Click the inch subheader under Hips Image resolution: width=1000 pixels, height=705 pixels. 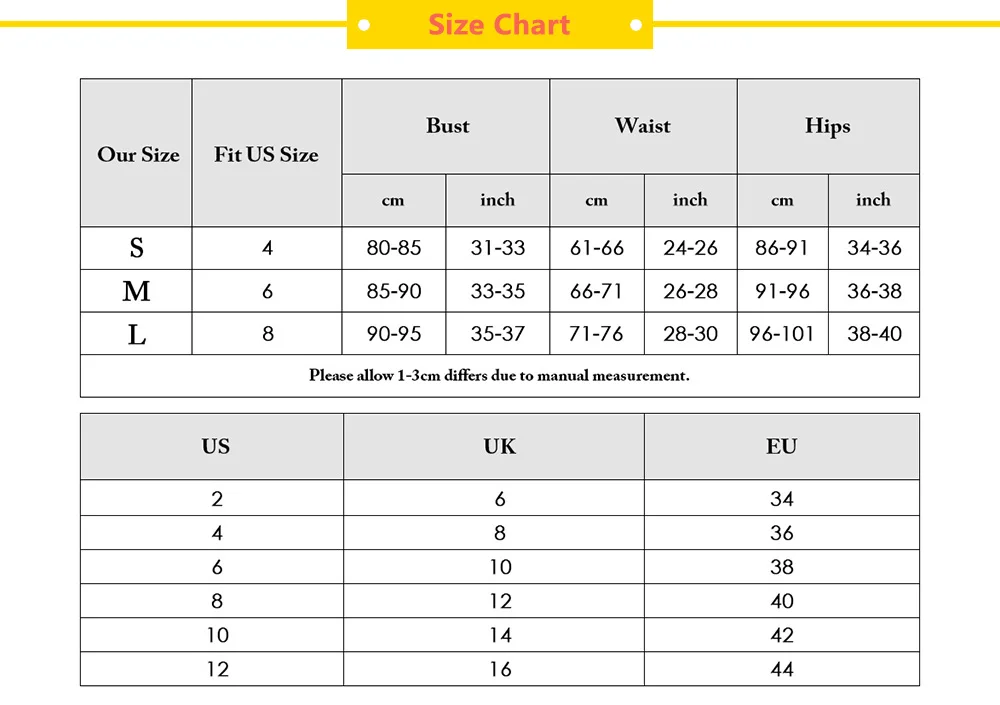pos(873,200)
